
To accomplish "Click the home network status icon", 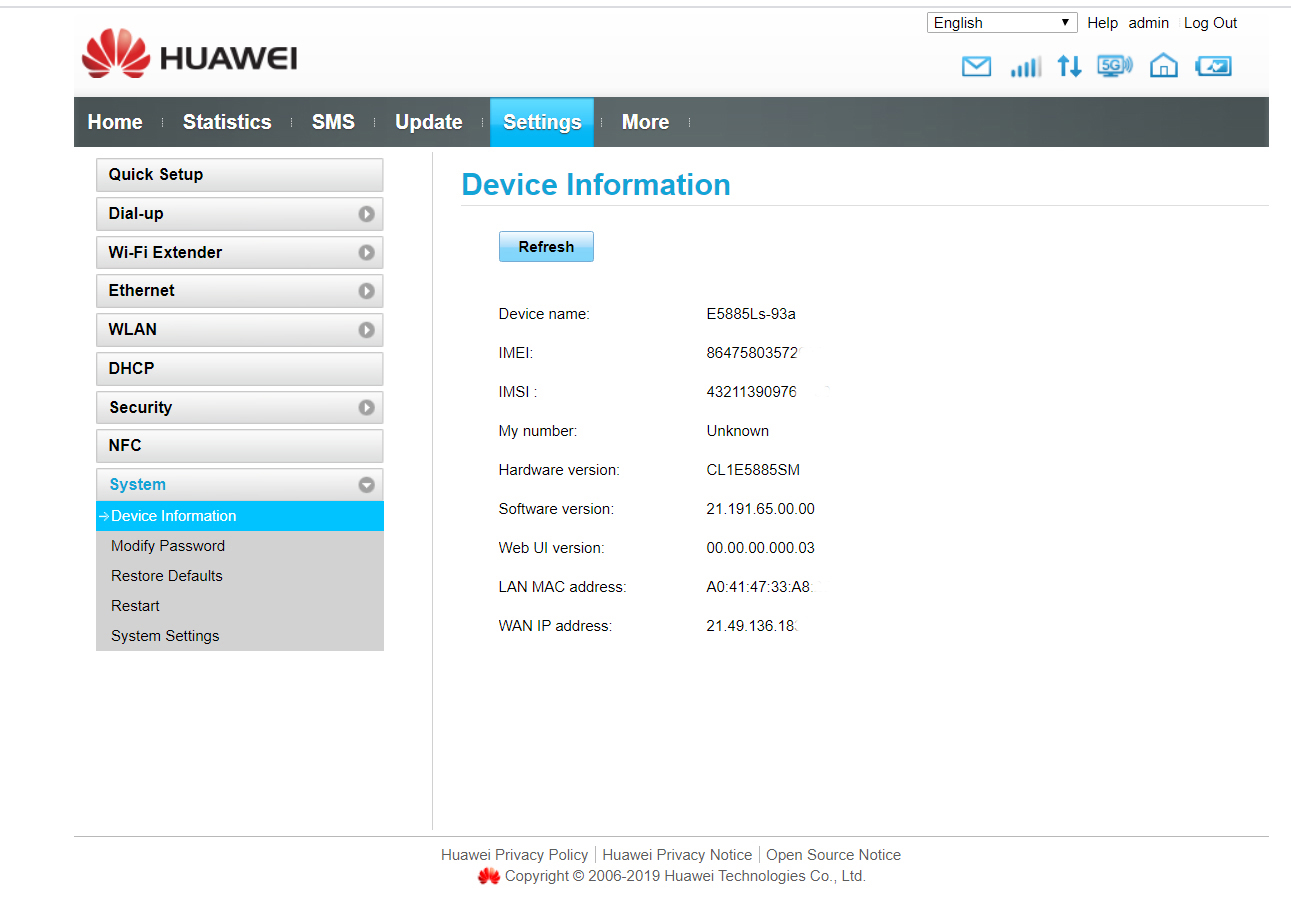I will (1163, 67).
